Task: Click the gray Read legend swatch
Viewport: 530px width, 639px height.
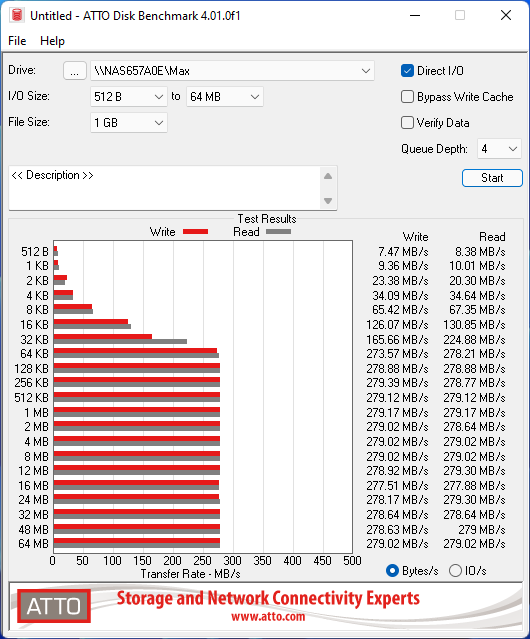Action: click(278, 231)
